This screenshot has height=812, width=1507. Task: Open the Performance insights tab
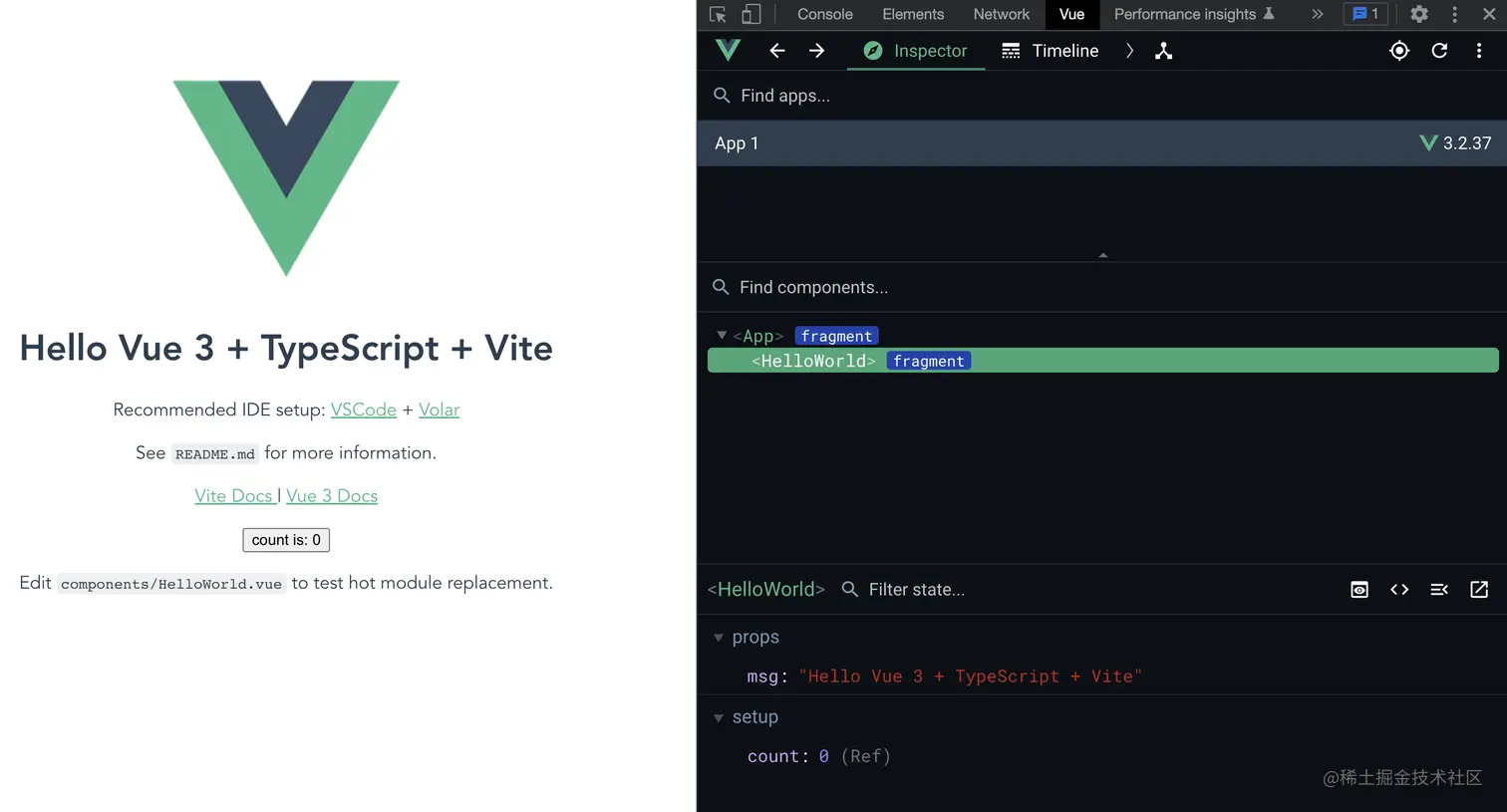click(x=1194, y=14)
